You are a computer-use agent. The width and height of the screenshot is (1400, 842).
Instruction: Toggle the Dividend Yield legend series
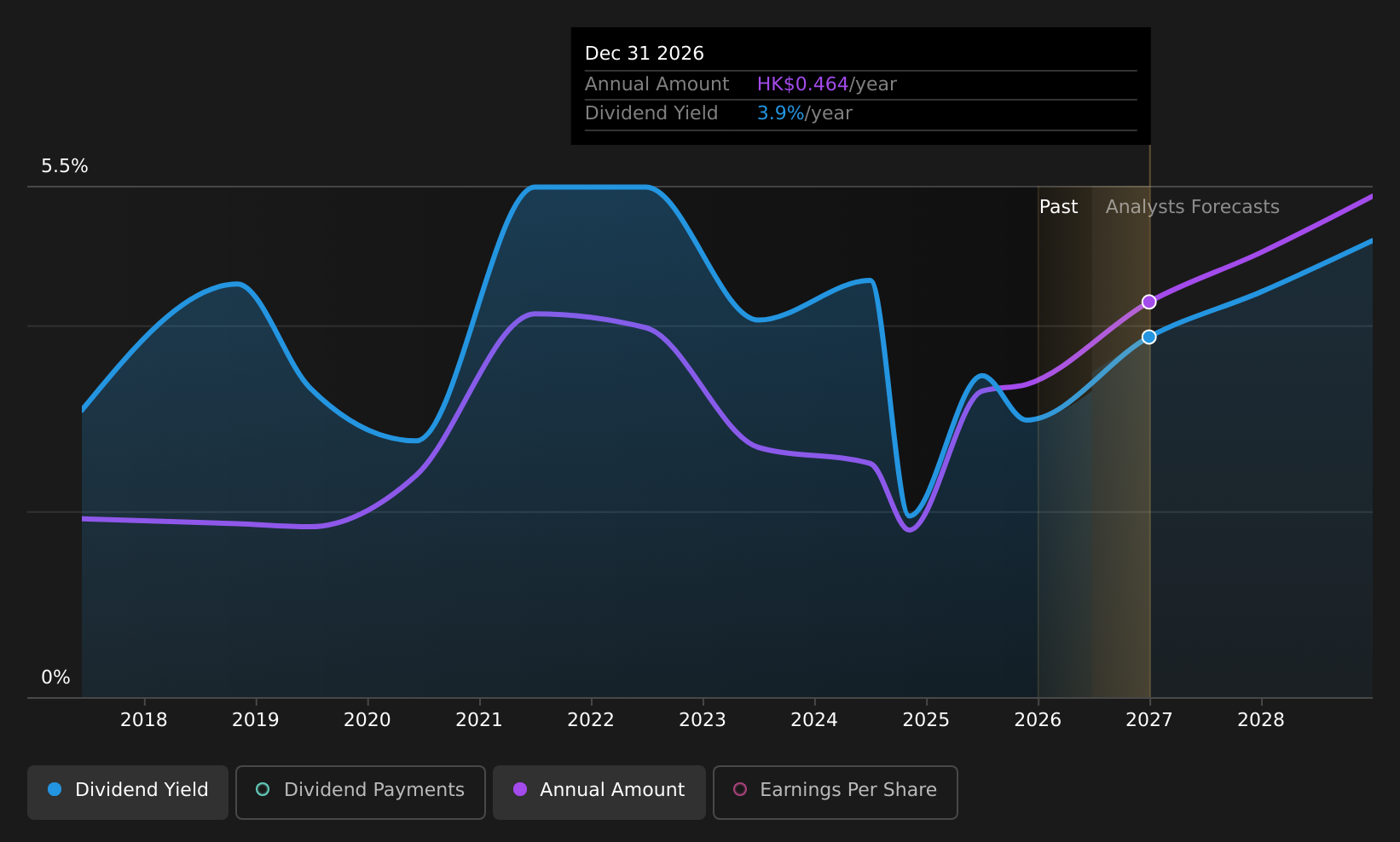click(x=128, y=792)
